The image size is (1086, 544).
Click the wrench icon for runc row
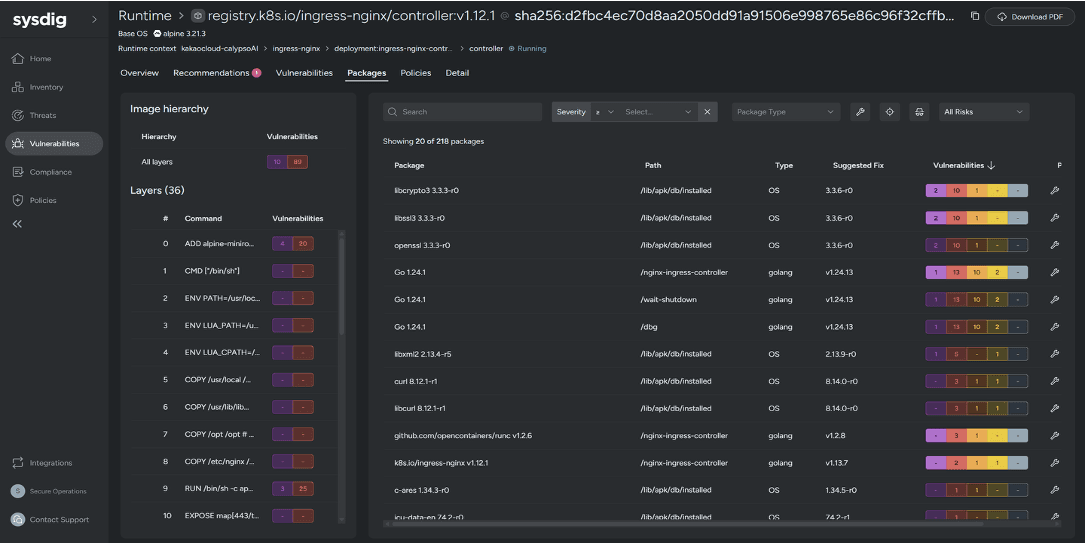tap(1055, 436)
